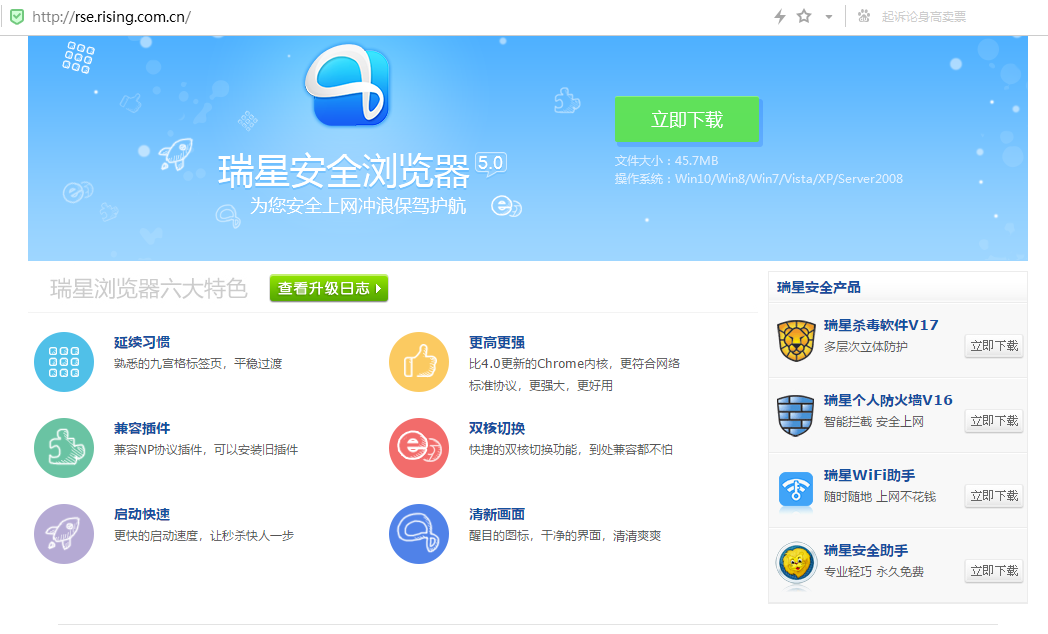Open the 瑞星安全助手 product link
1048x634 pixels.
point(866,550)
